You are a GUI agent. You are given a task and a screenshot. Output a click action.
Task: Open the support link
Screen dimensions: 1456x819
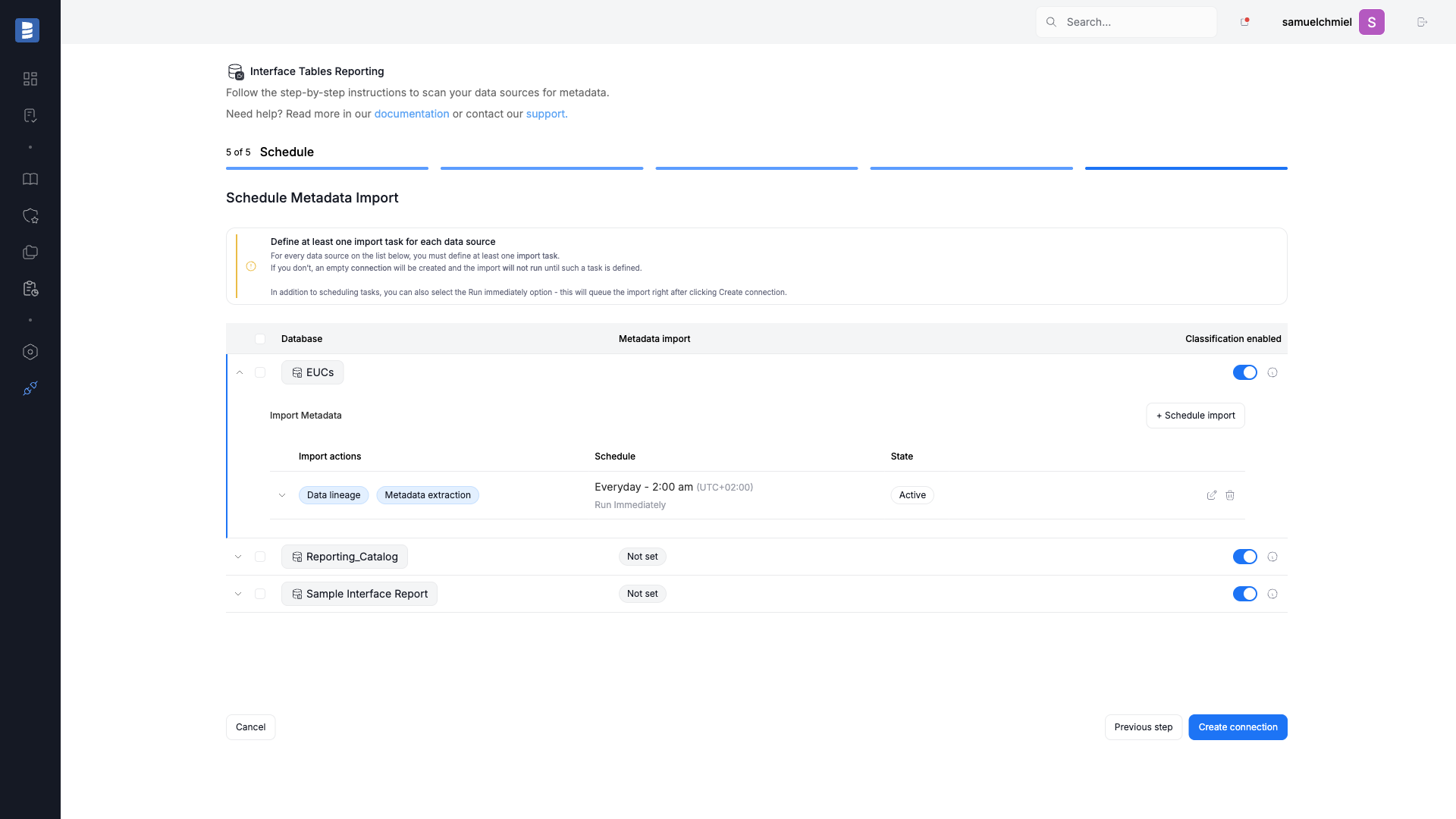[x=547, y=114]
